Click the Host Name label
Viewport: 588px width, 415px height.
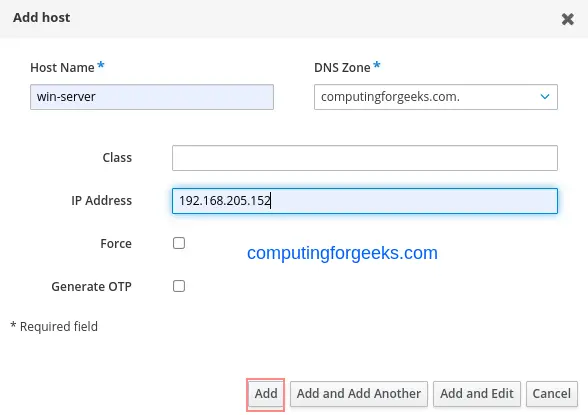(x=62, y=67)
